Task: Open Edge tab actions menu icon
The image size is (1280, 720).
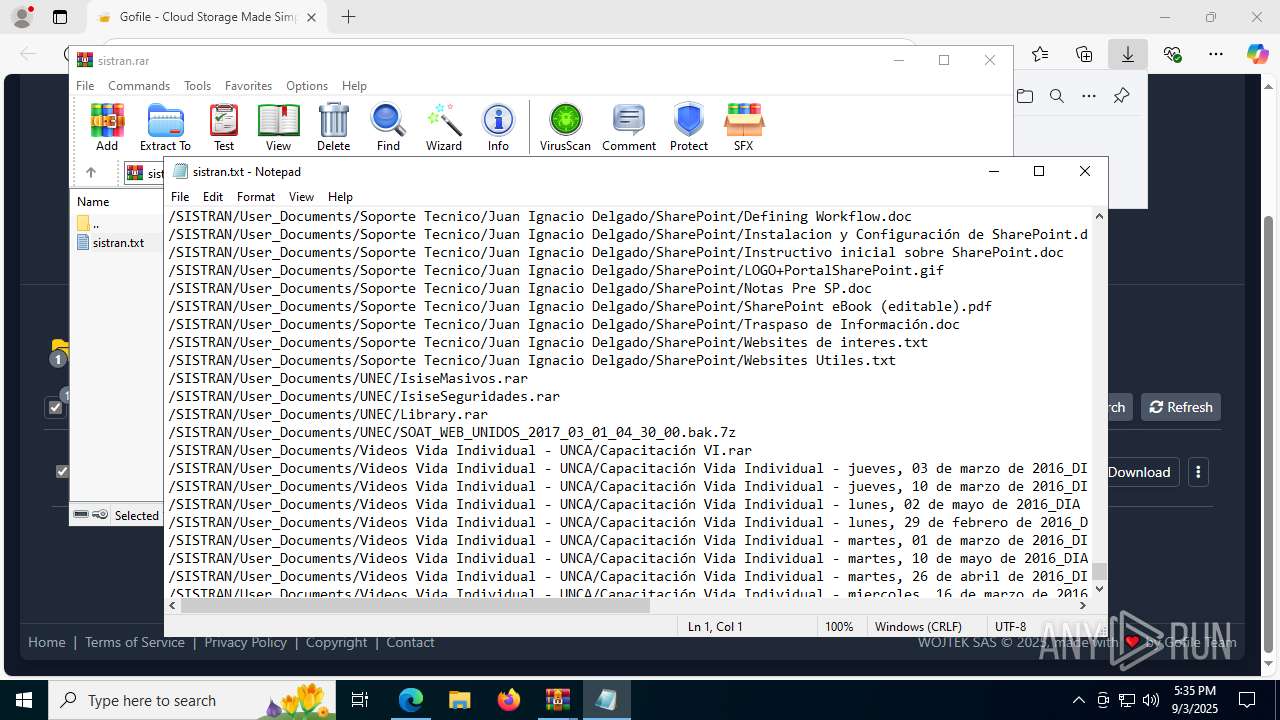Action: 60,17
